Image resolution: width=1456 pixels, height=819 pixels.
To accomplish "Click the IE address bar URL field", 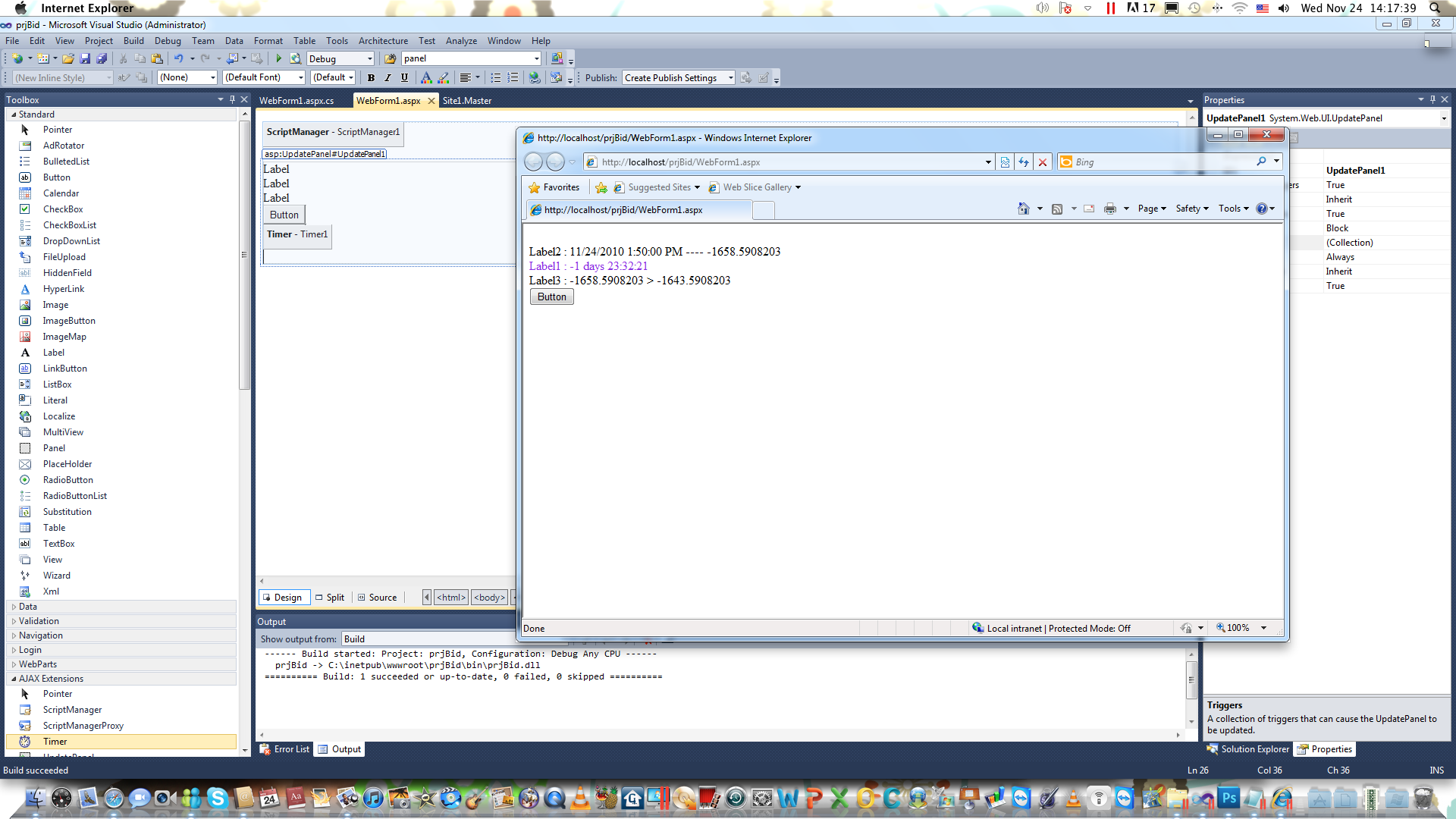I will (789, 162).
